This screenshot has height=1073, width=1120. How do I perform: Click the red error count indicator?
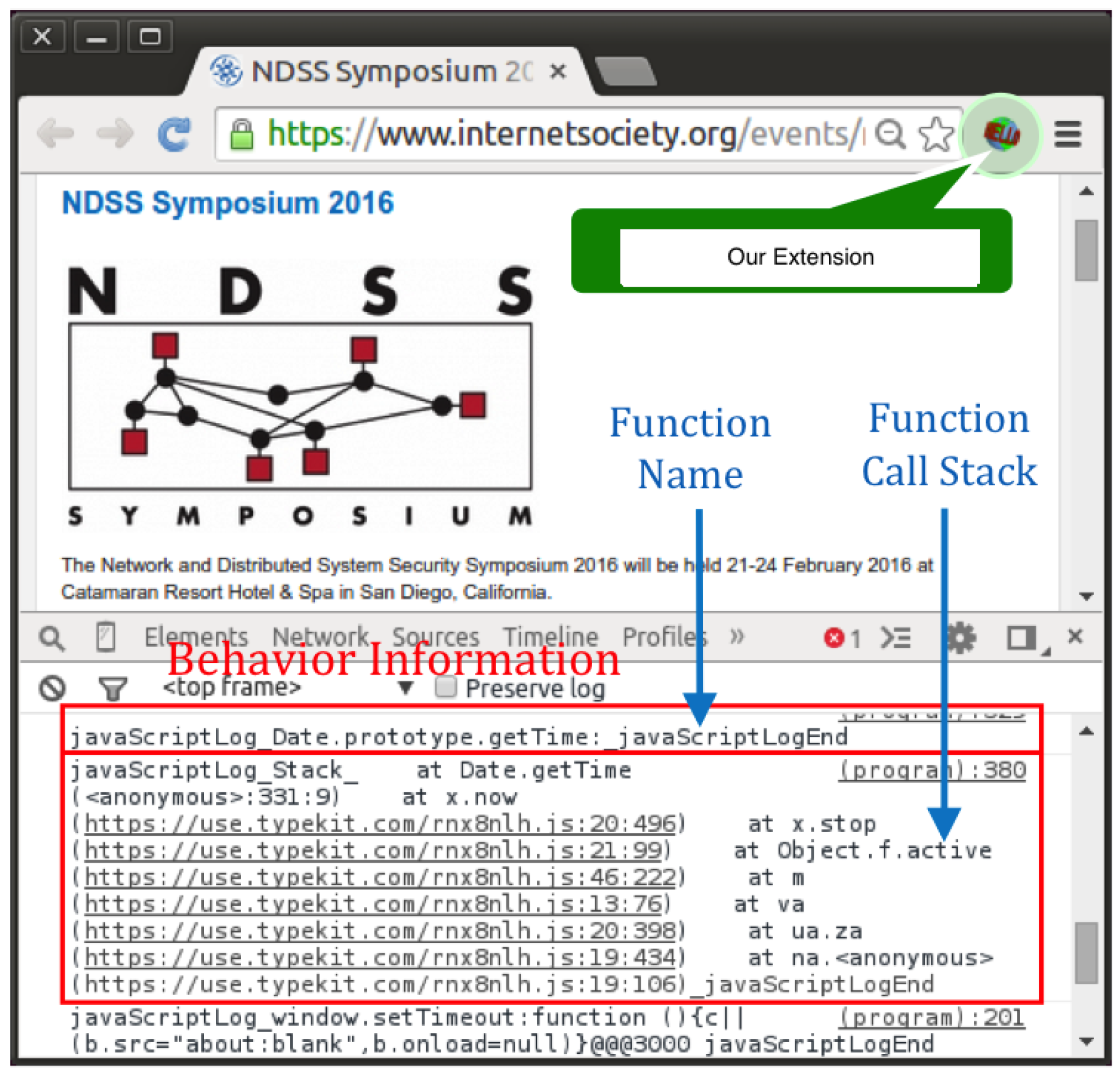[x=842, y=638]
